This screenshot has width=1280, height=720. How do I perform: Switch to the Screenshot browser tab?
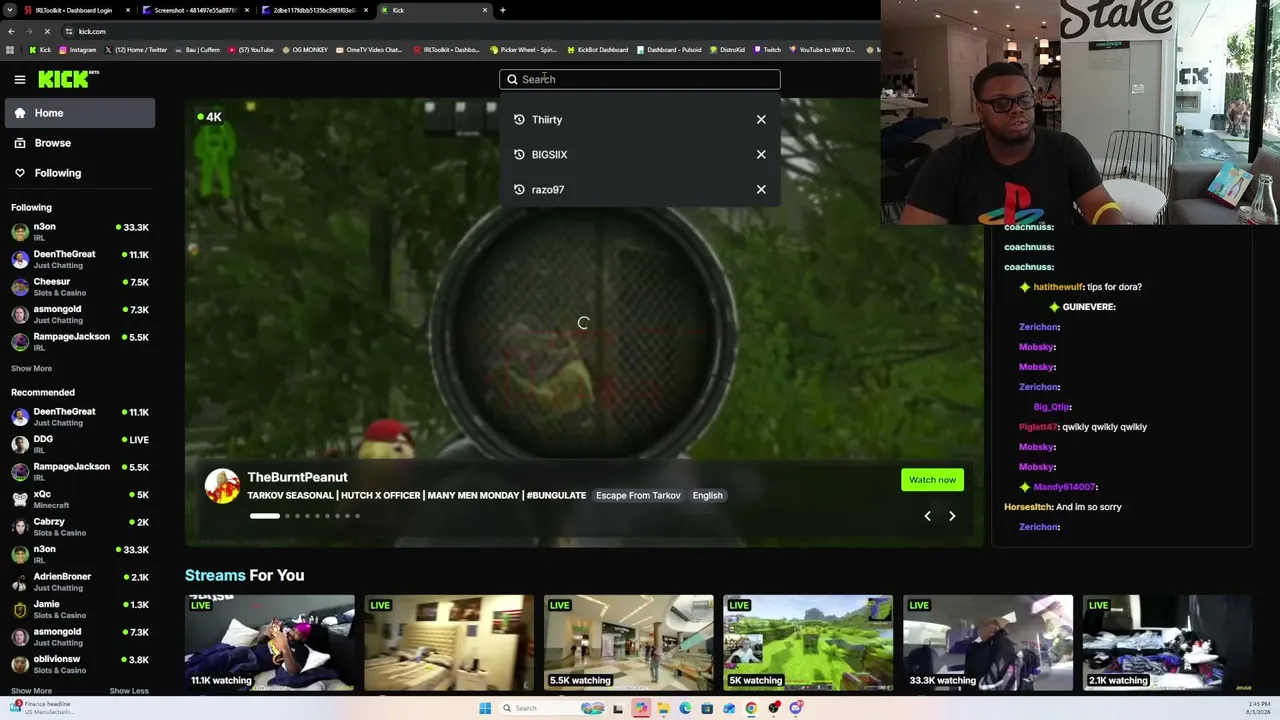(x=195, y=10)
